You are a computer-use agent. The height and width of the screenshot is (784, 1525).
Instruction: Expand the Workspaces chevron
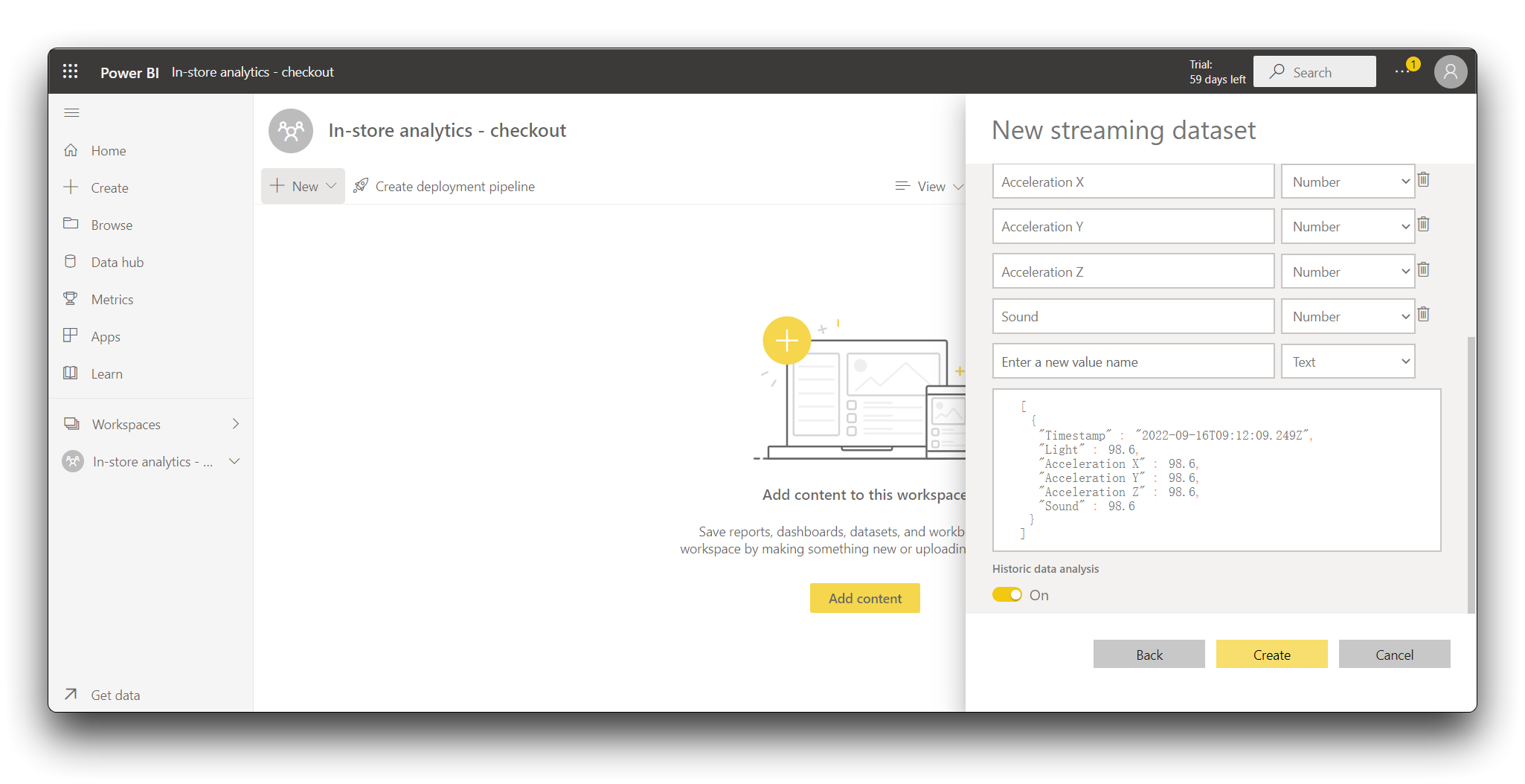[236, 424]
